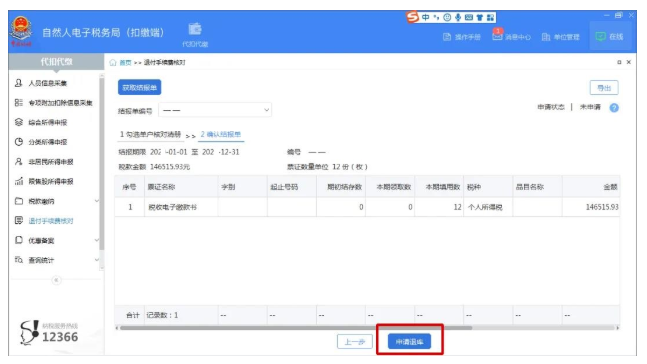Click the Sogou S logo on IME bar
The width and height of the screenshot is (647, 364).
tap(412, 17)
